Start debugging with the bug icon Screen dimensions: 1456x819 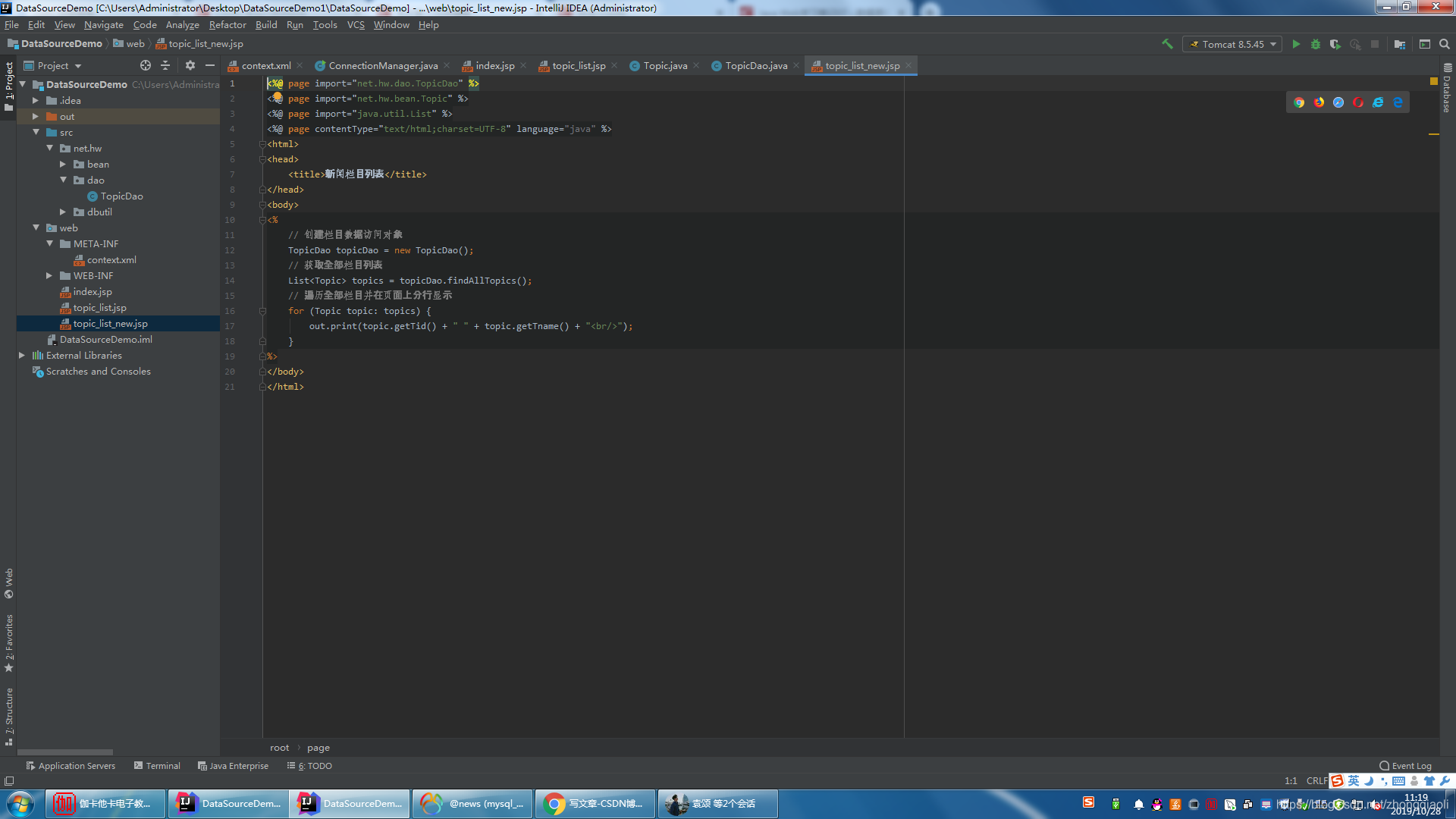pos(1316,44)
